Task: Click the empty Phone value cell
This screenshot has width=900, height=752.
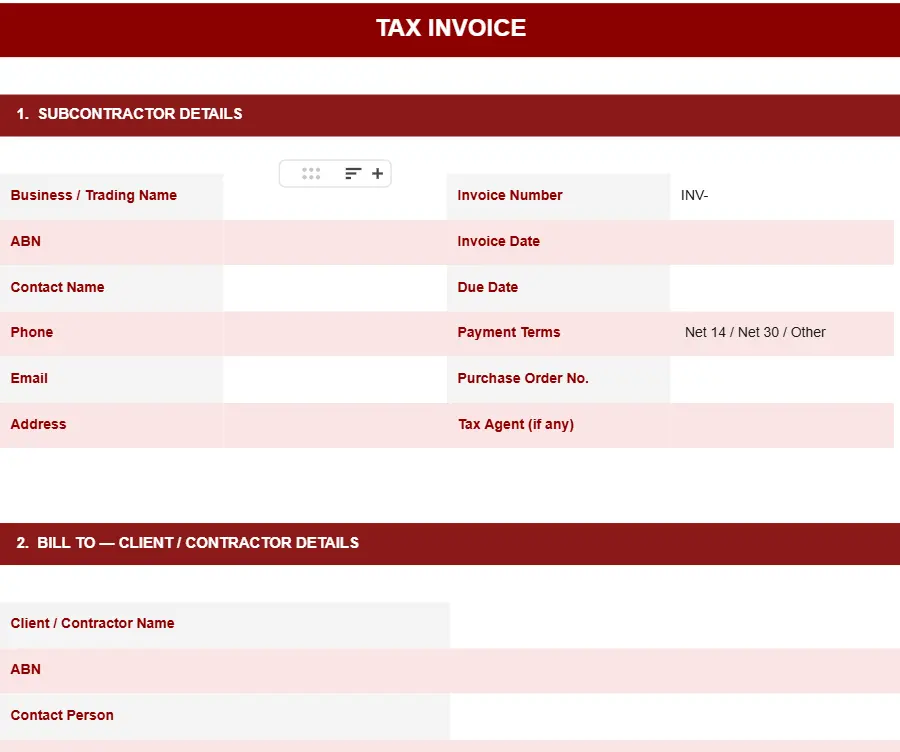Action: tap(334, 333)
